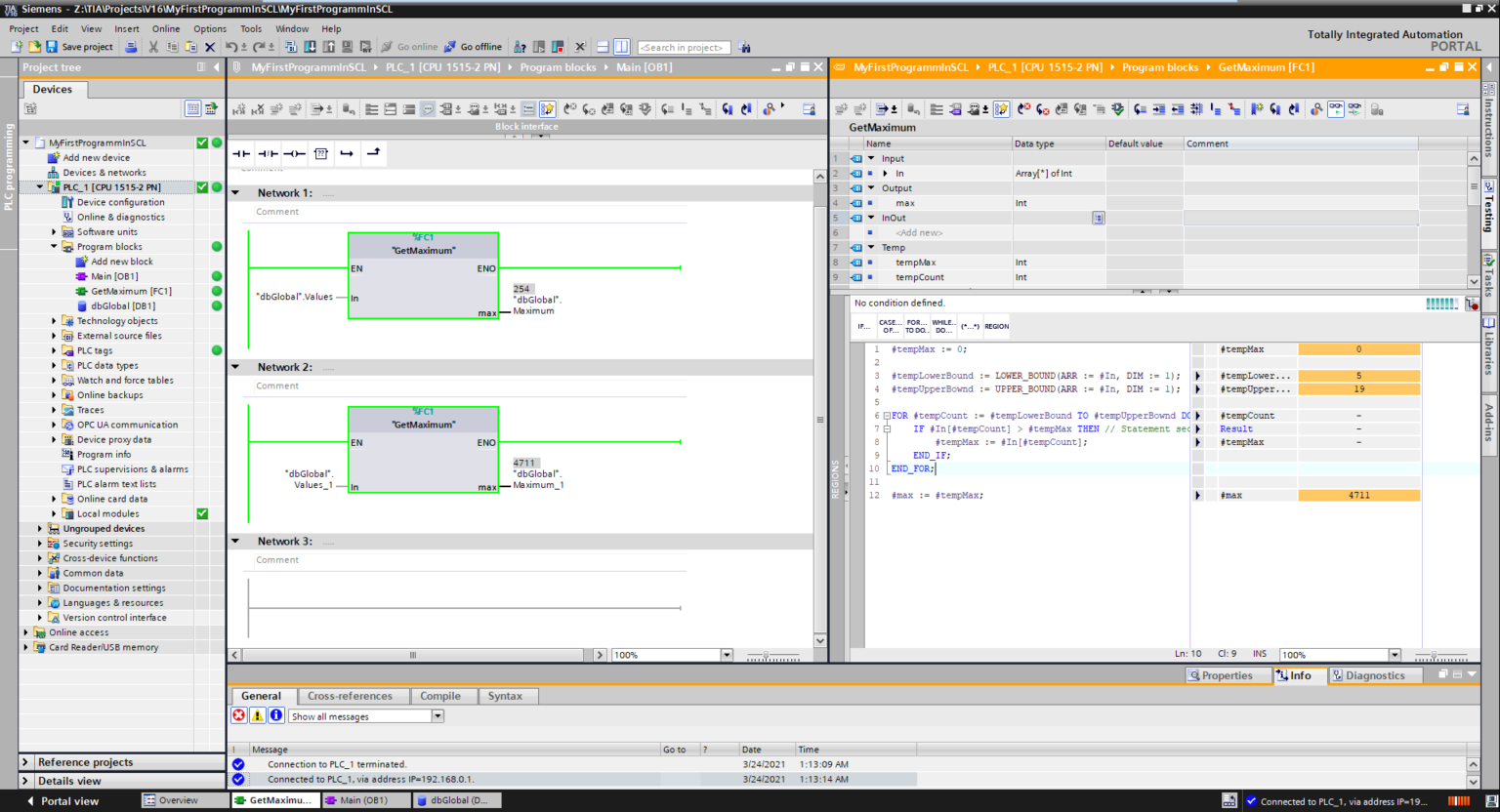The width and height of the screenshot is (1500, 812).
Task: Open the Options menu
Action: click(x=210, y=28)
